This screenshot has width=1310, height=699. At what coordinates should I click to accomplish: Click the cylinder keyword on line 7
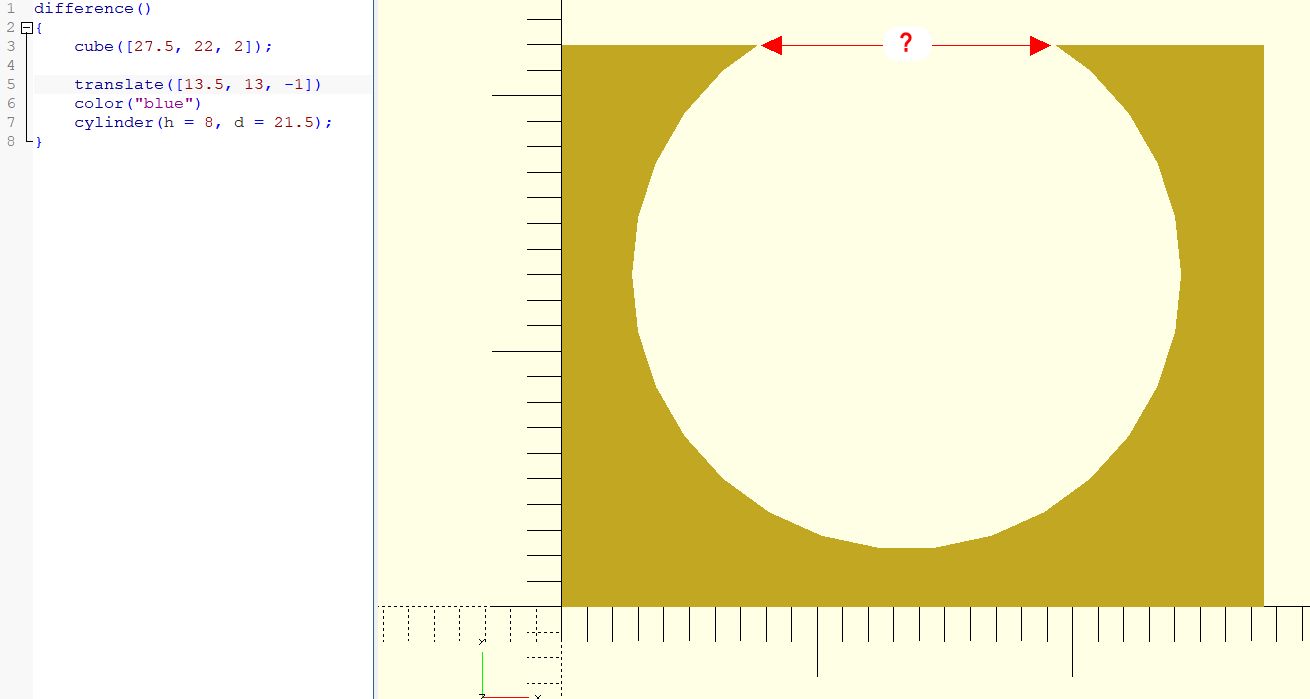[110, 123]
